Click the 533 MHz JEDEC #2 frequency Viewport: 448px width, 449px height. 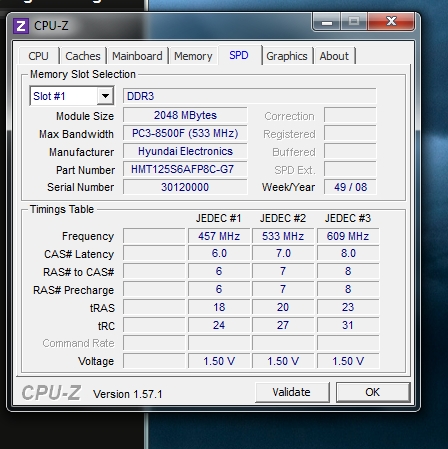(x=283, y=236)
